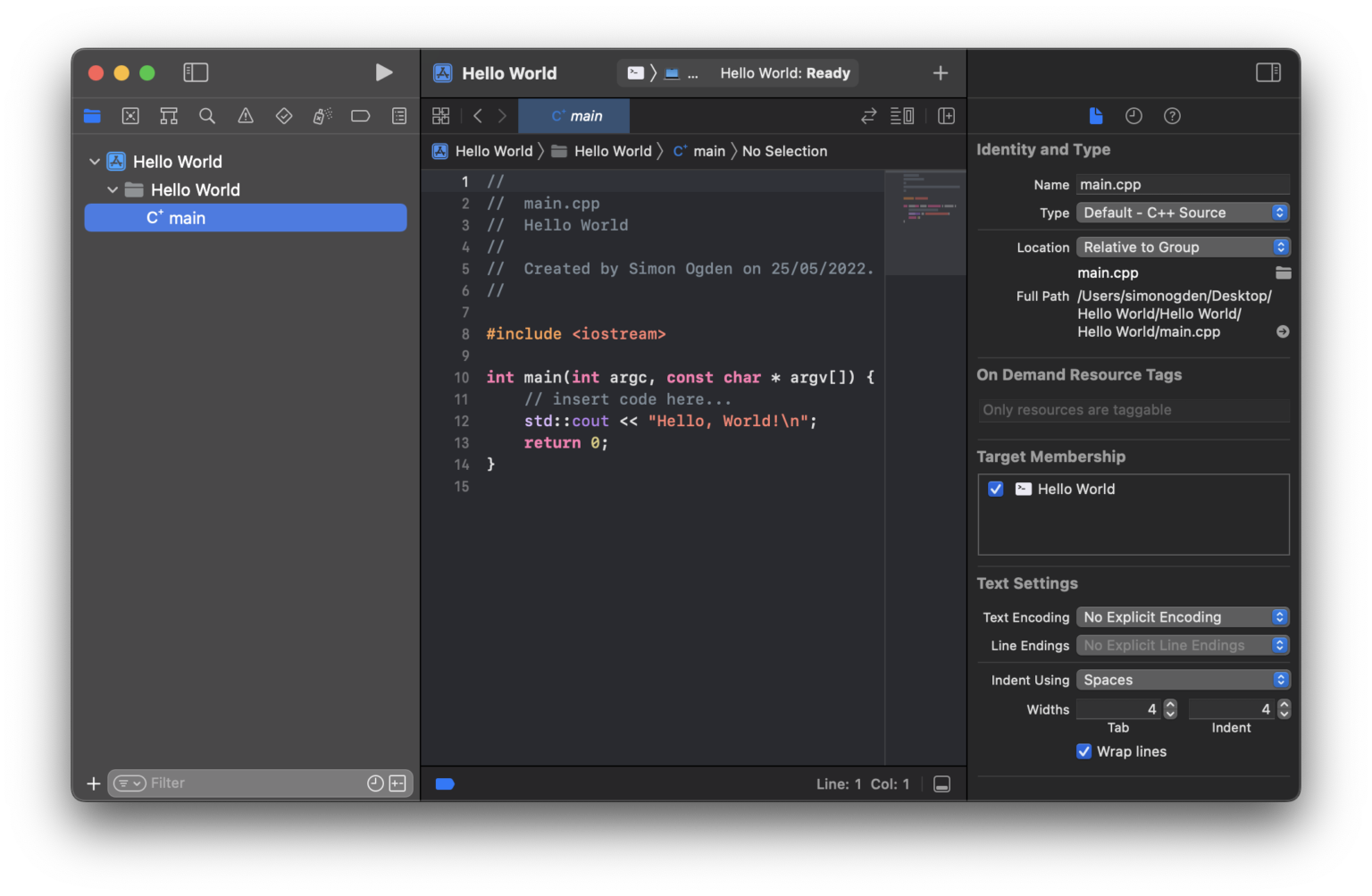Disable the Wrap lines checkbox
The width and height of the screenshot is (1372, 896).
[1083, 751]
